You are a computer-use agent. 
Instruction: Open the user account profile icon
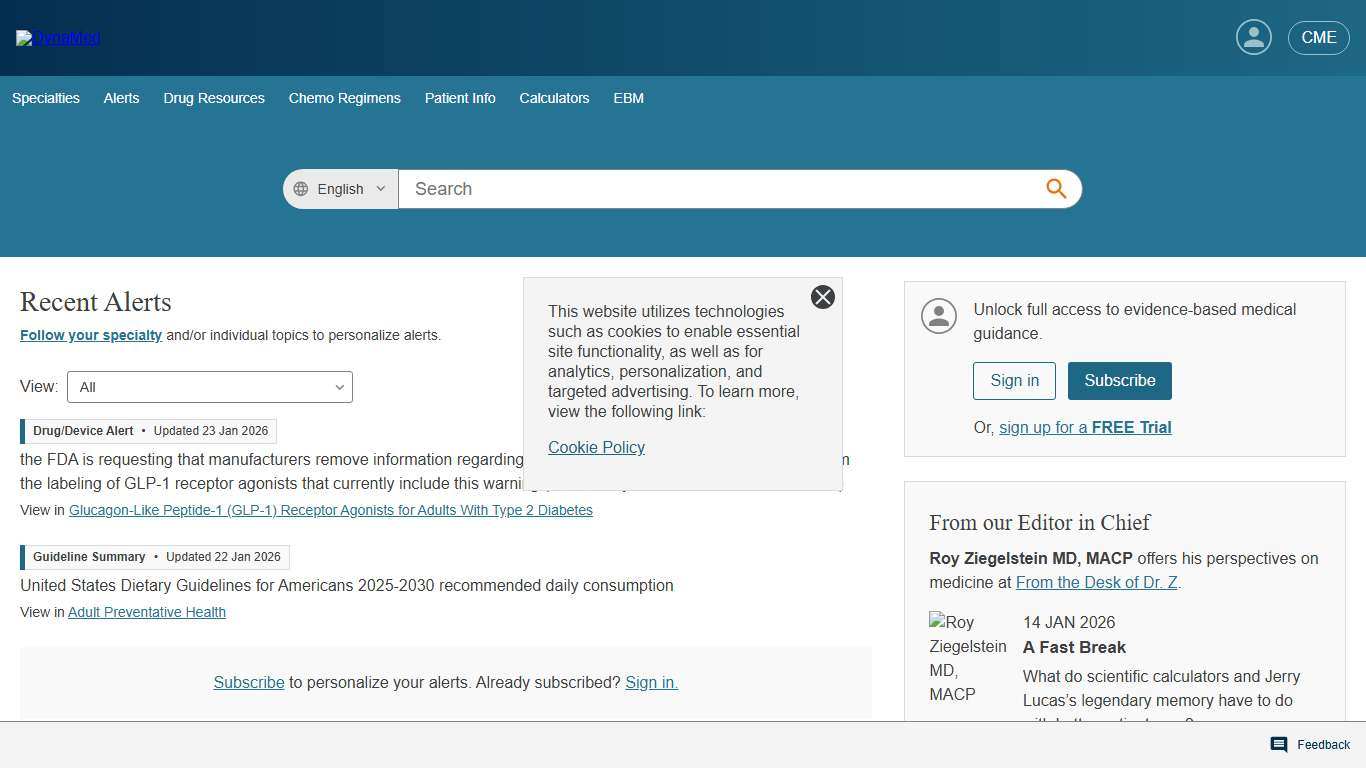[1253, 38]
